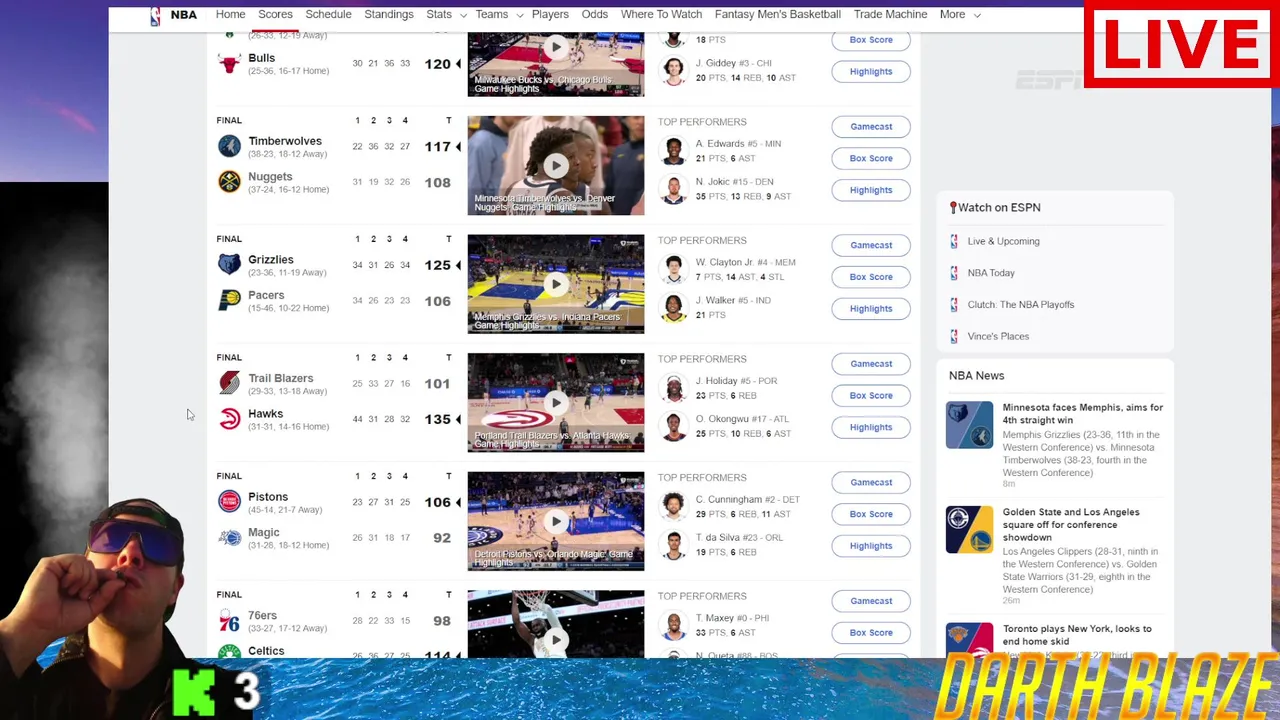Click the Magic team logo
The height and width of the screenshot is (720, 1280).
pos(229,538)
